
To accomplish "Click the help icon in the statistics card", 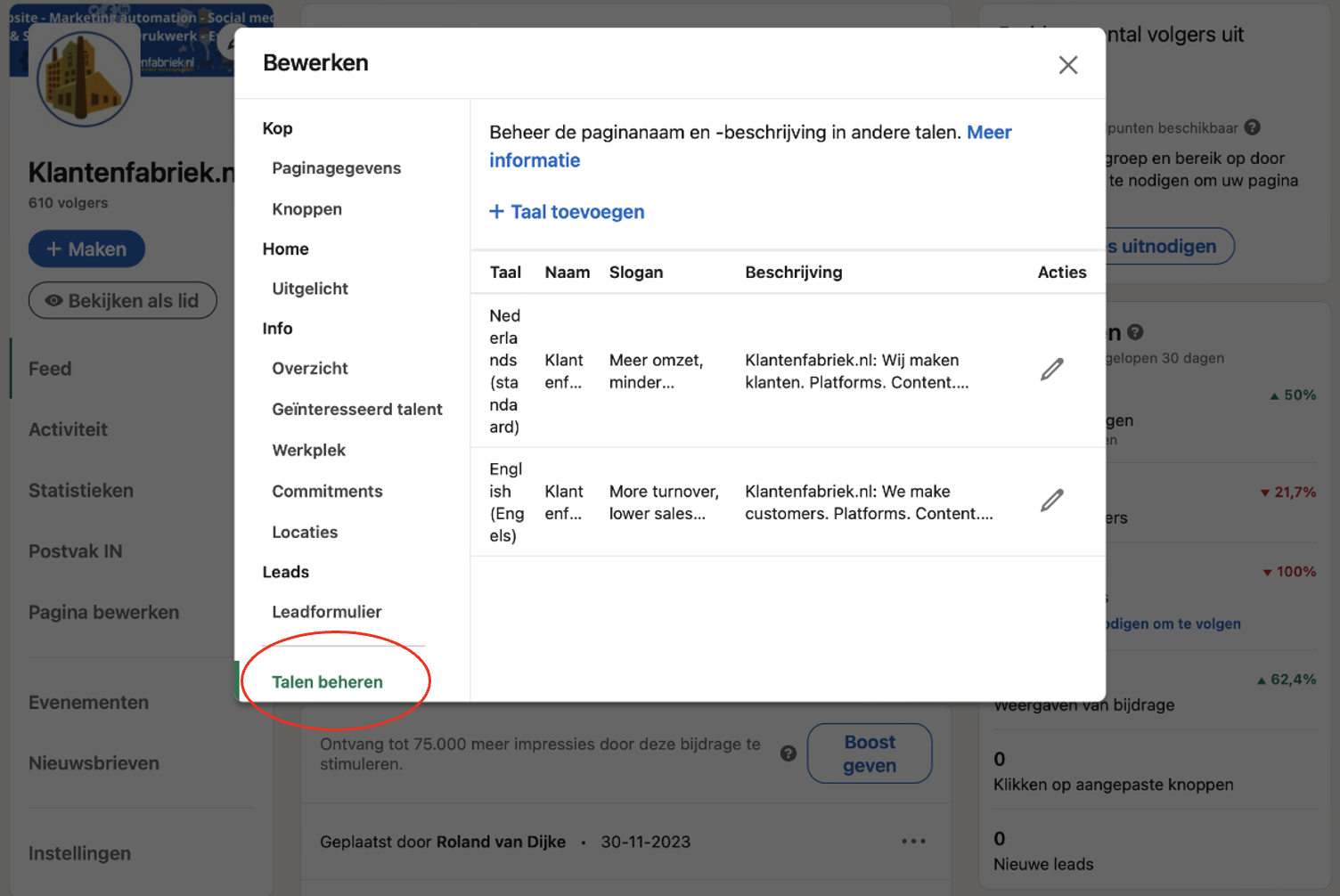I will click(x=1135, y=332).
